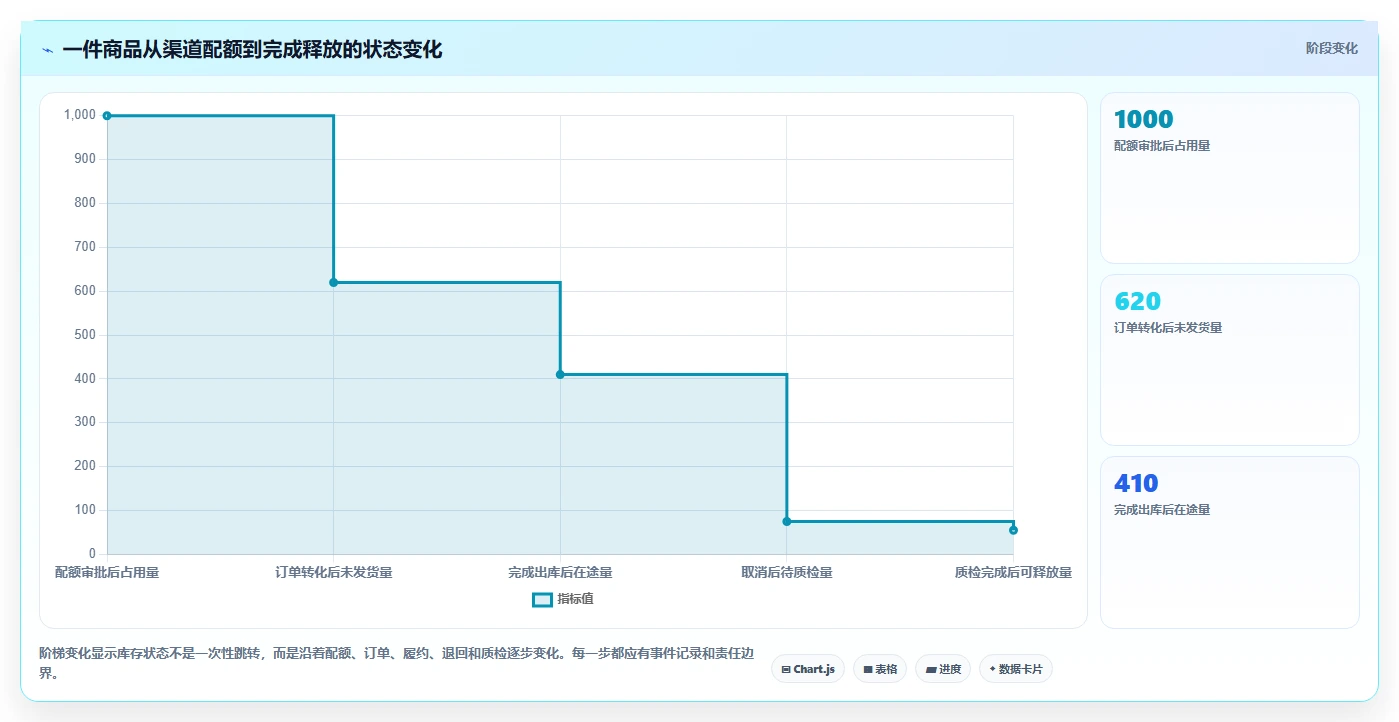Image resolution: width=1399 pixels, height=722 pixels.
Task: Click the x-axis label 订单转化后未发货量
Action: 333,573
